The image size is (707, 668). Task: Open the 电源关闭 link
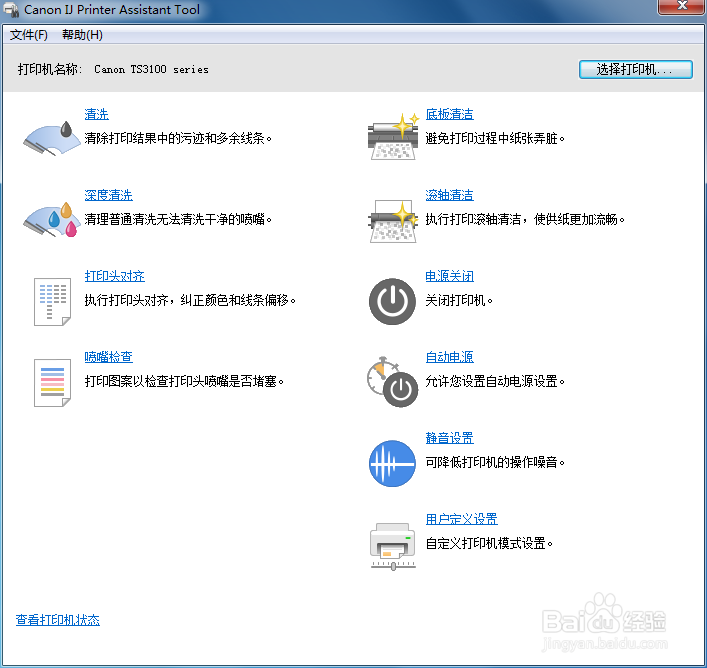[450, 276]
